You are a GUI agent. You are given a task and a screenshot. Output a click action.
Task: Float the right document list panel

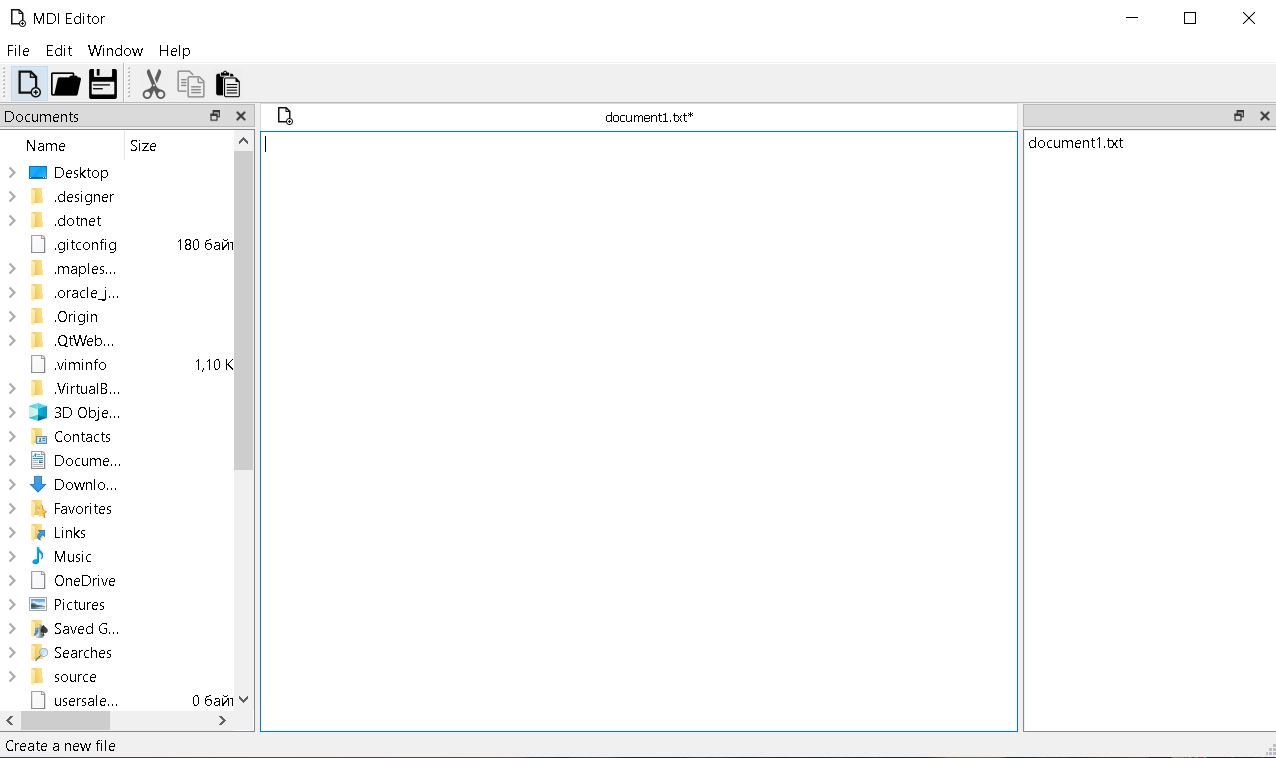point(1239,116)
